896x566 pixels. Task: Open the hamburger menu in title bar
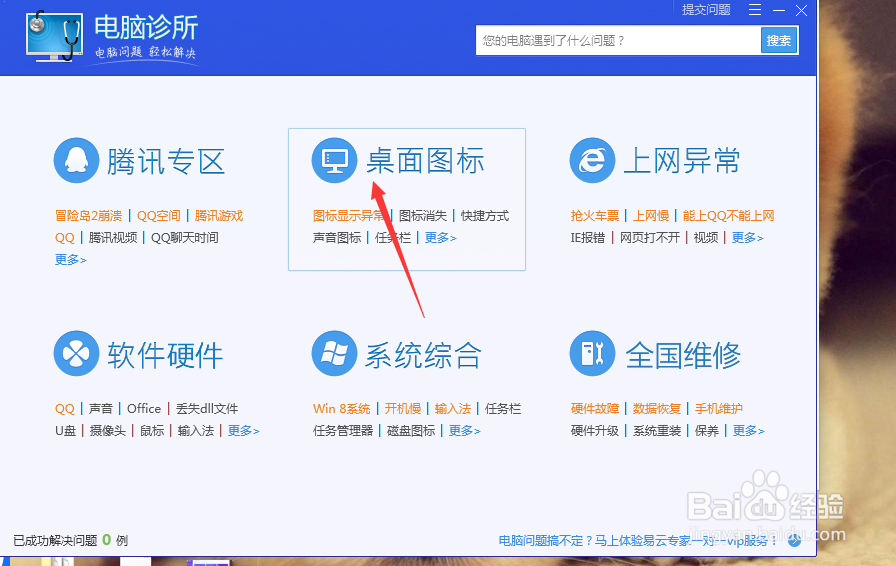[755, 10]
